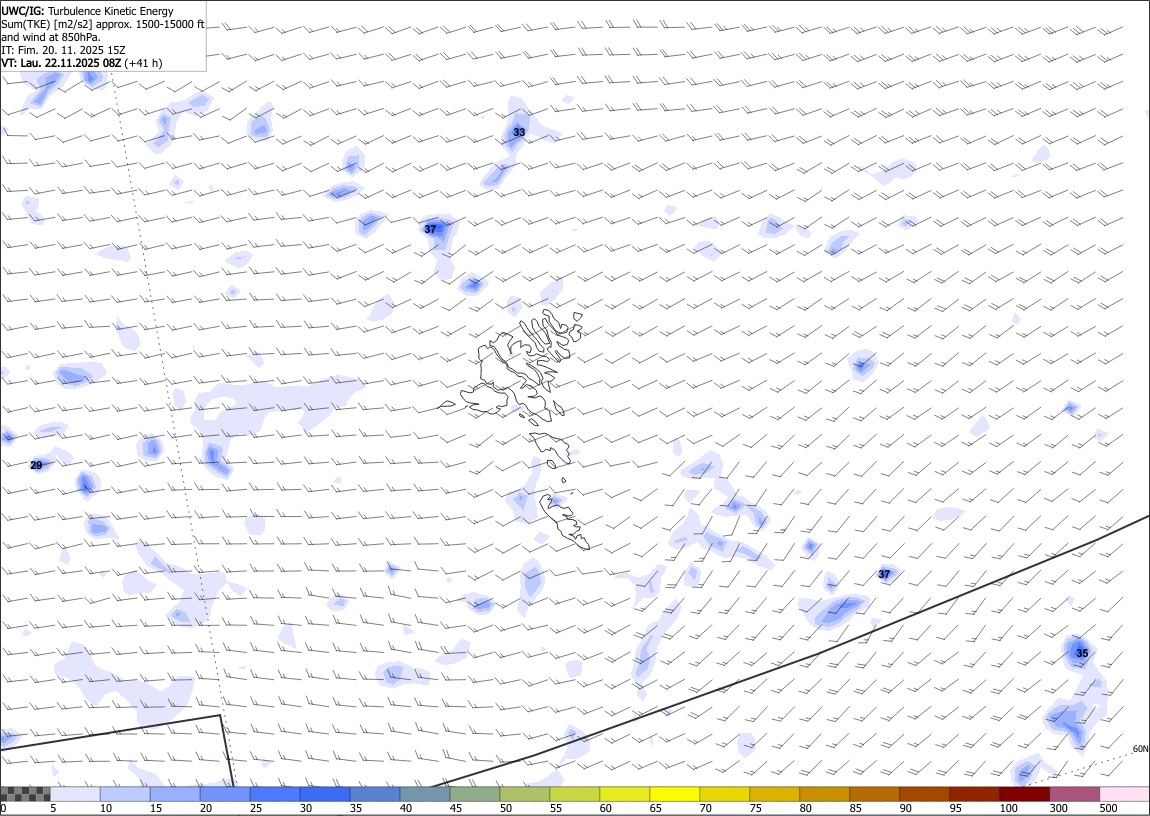Image resolution: width=1150 pixels, height=816 pixels.
Task: Click the 90–95 rust legend swatch
Action: point(923,794)
